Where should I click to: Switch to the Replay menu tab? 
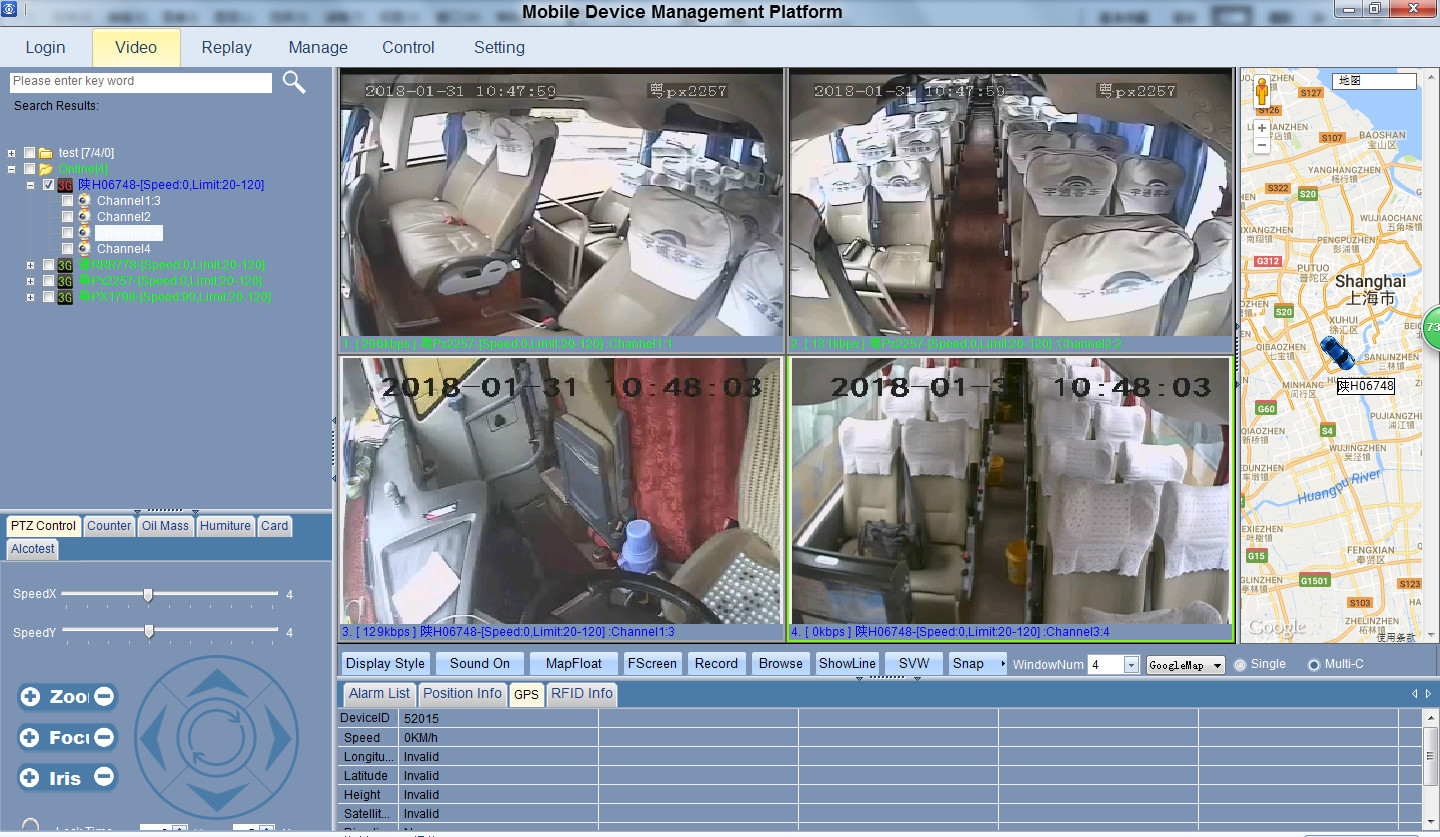(x=226, y=47)
